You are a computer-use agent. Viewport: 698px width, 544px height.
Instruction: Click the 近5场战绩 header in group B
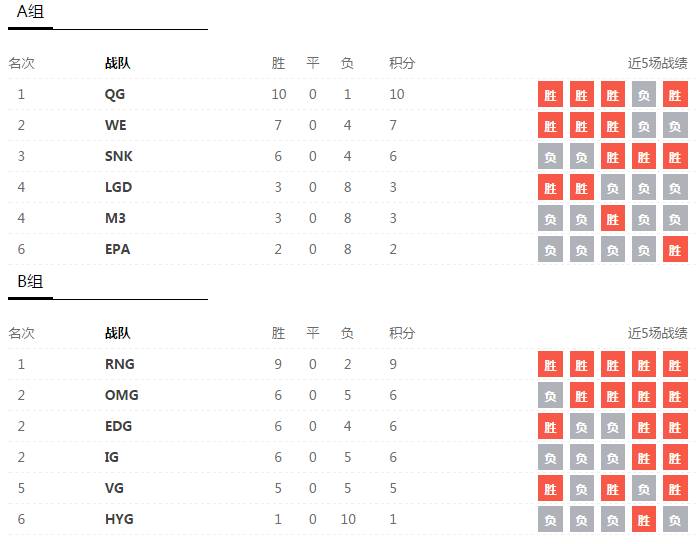pos(657,333)
